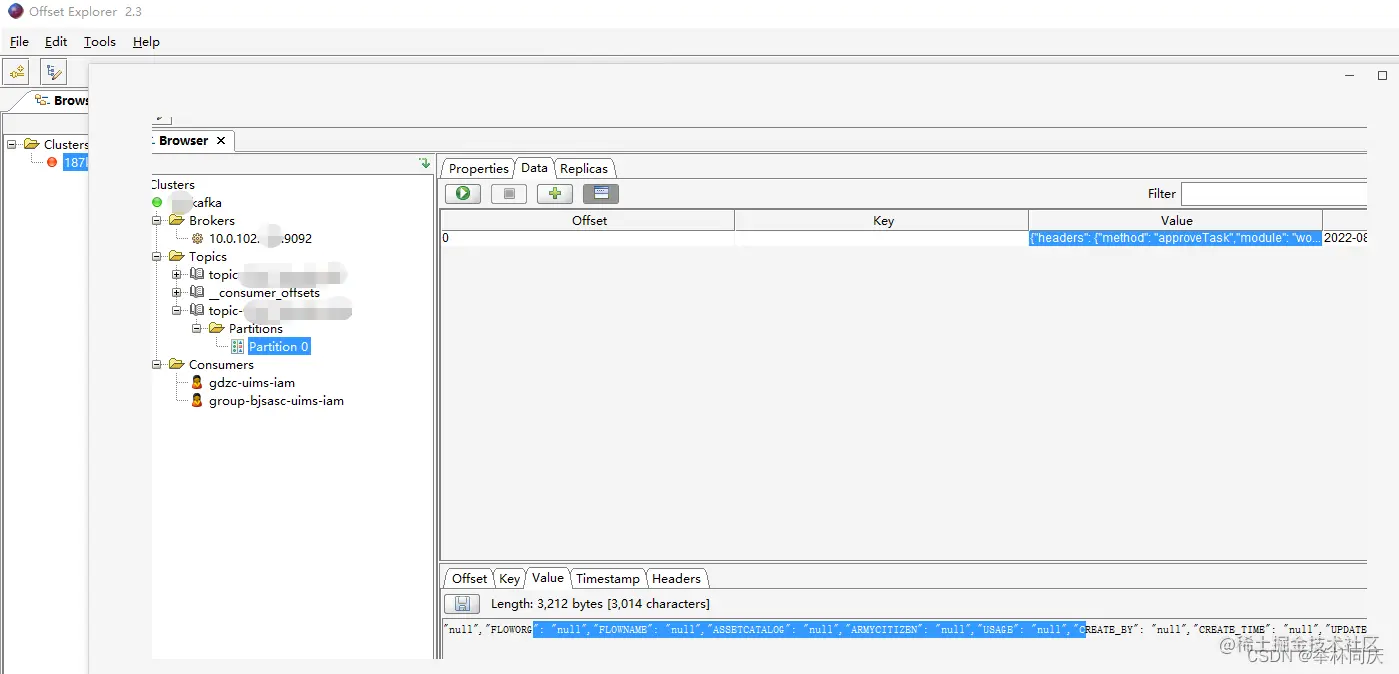Close the Browser tab with X
The width and height of the screenshot is (1399, 674).
[221, 141]
